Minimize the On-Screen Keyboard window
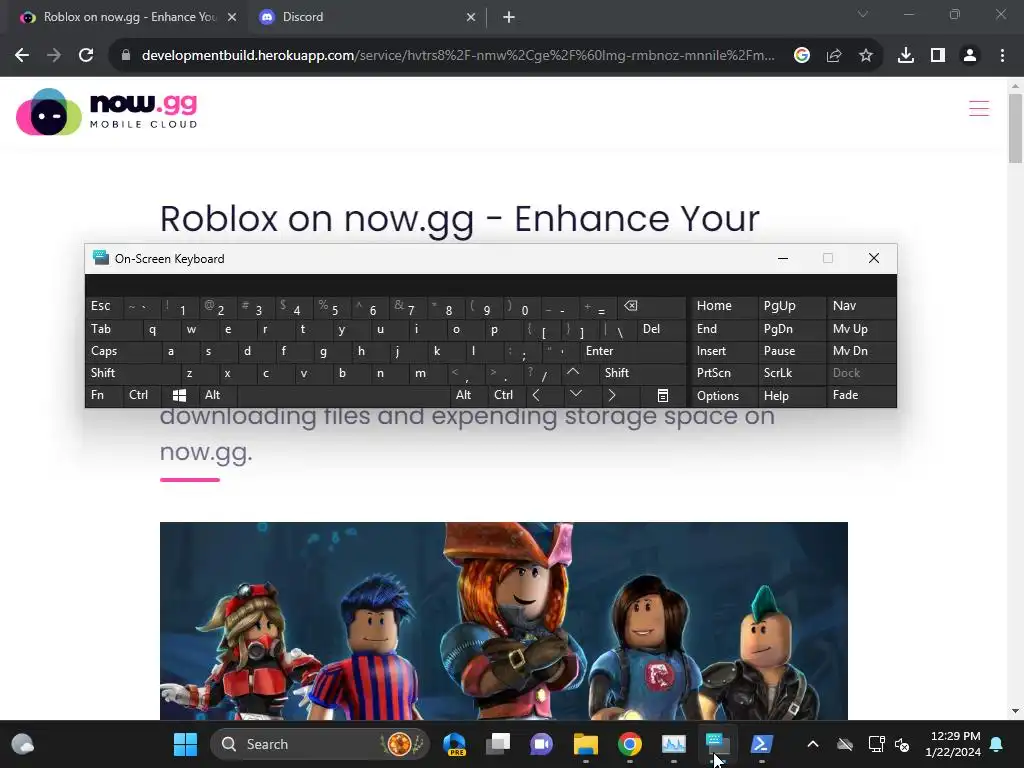1024x768 pixels. click(783, 259)
